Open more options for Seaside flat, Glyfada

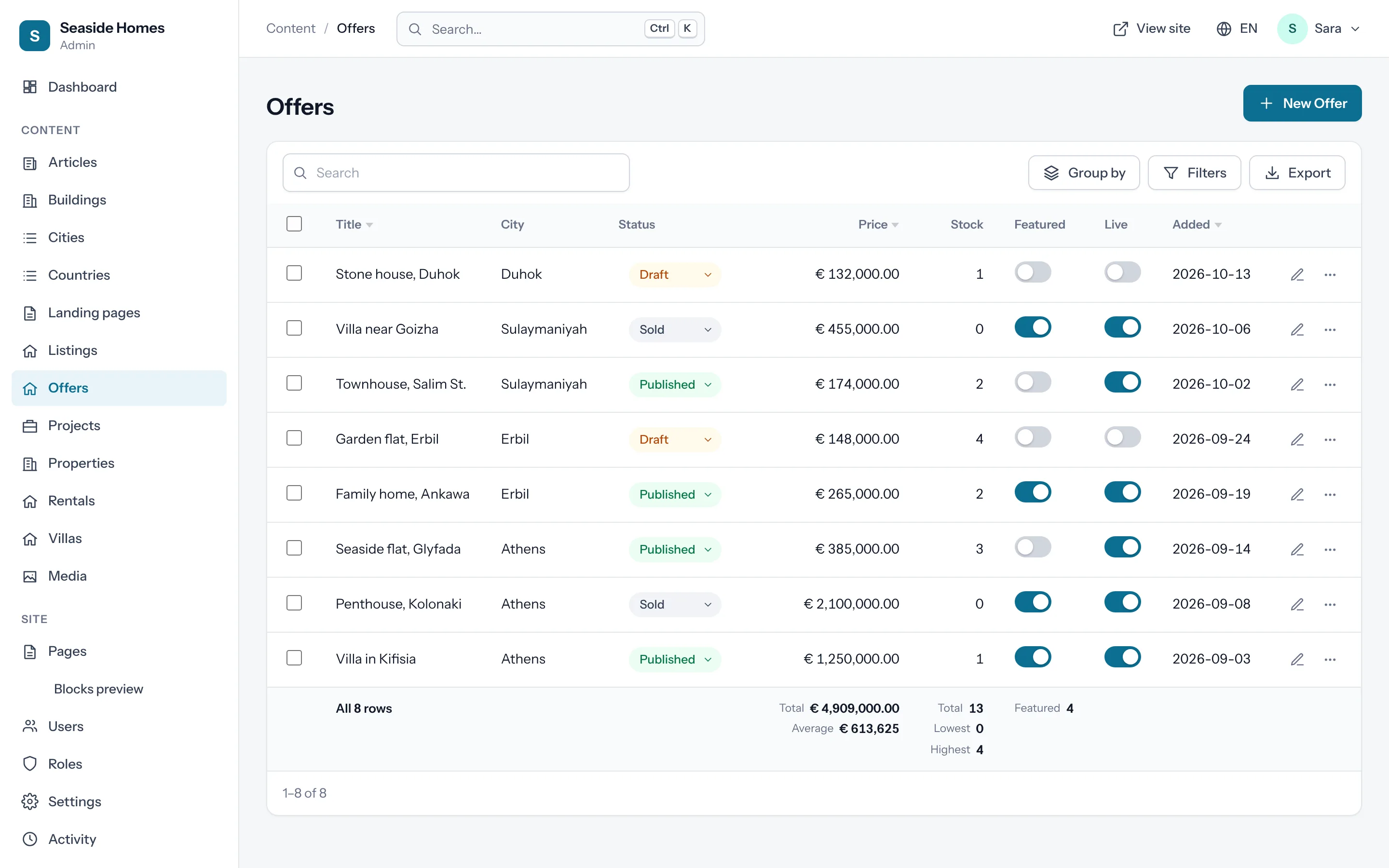coord(1330,549)
